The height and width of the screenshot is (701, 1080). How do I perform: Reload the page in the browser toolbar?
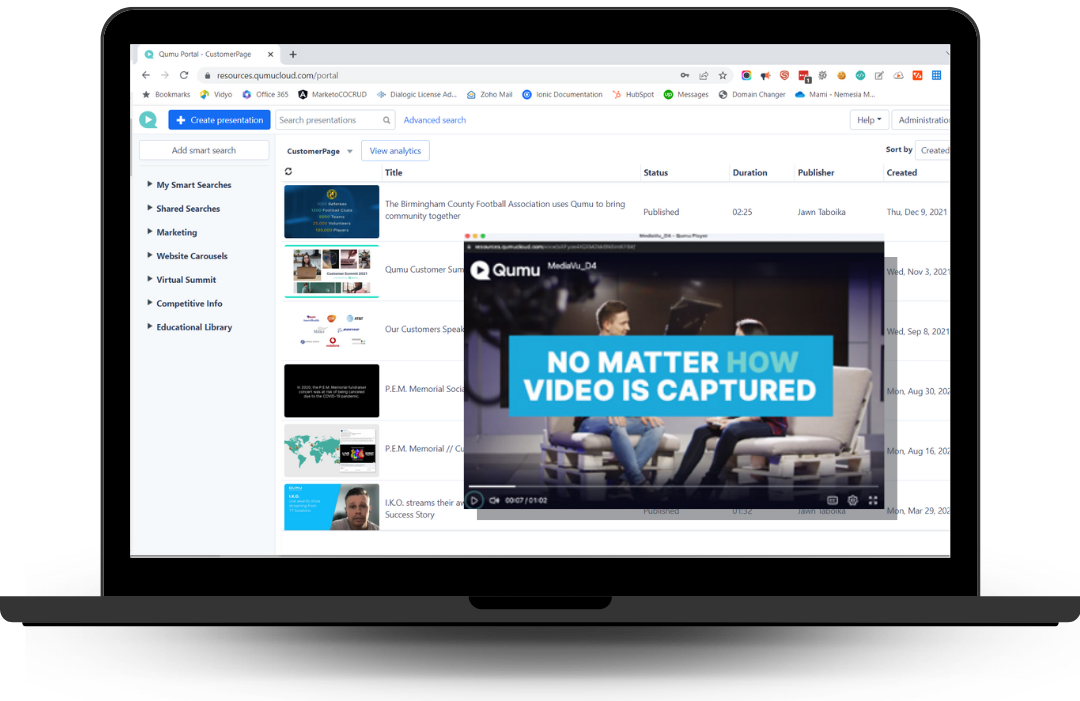tap(184, 75)
